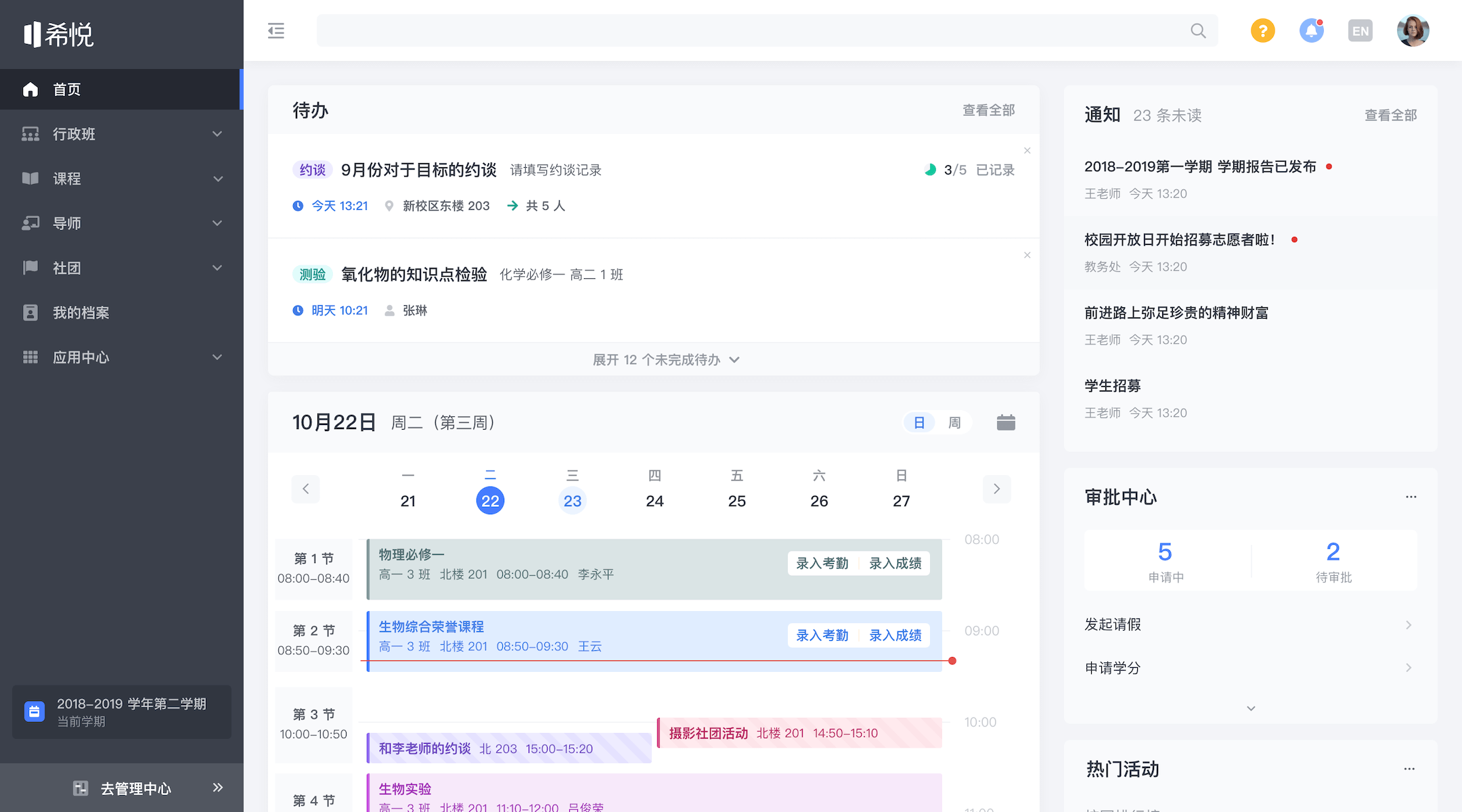
Task: Click 录入考勤 for 物理必修一
Action: (822, 563)
